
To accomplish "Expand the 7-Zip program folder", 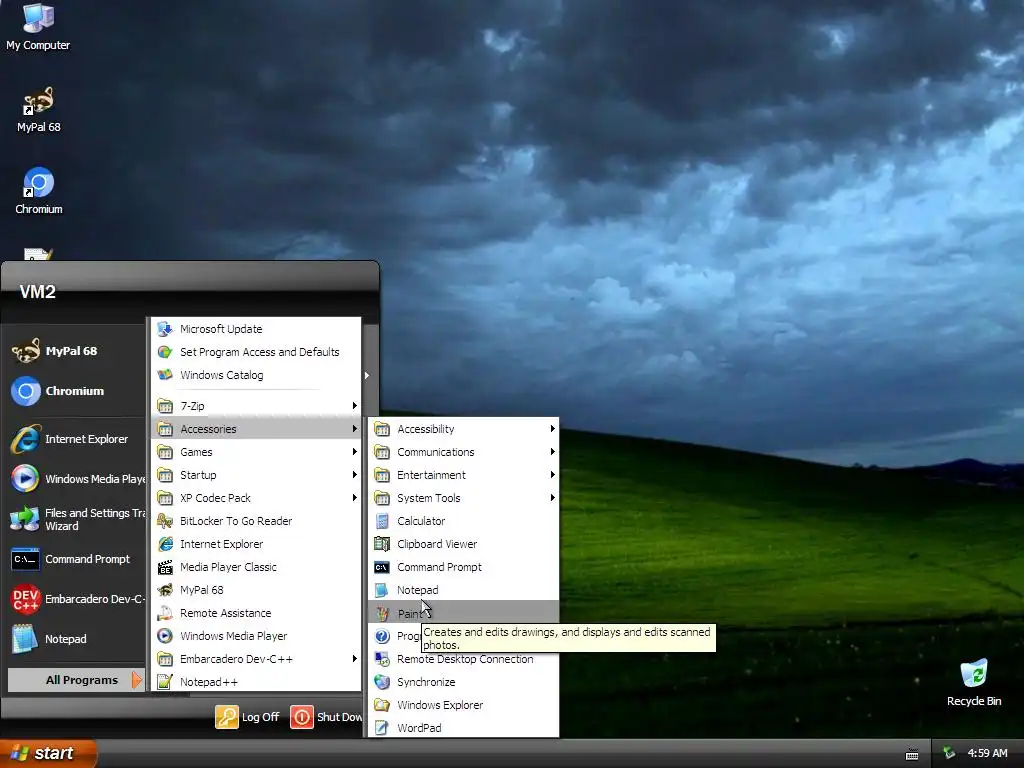I will 256,406.
